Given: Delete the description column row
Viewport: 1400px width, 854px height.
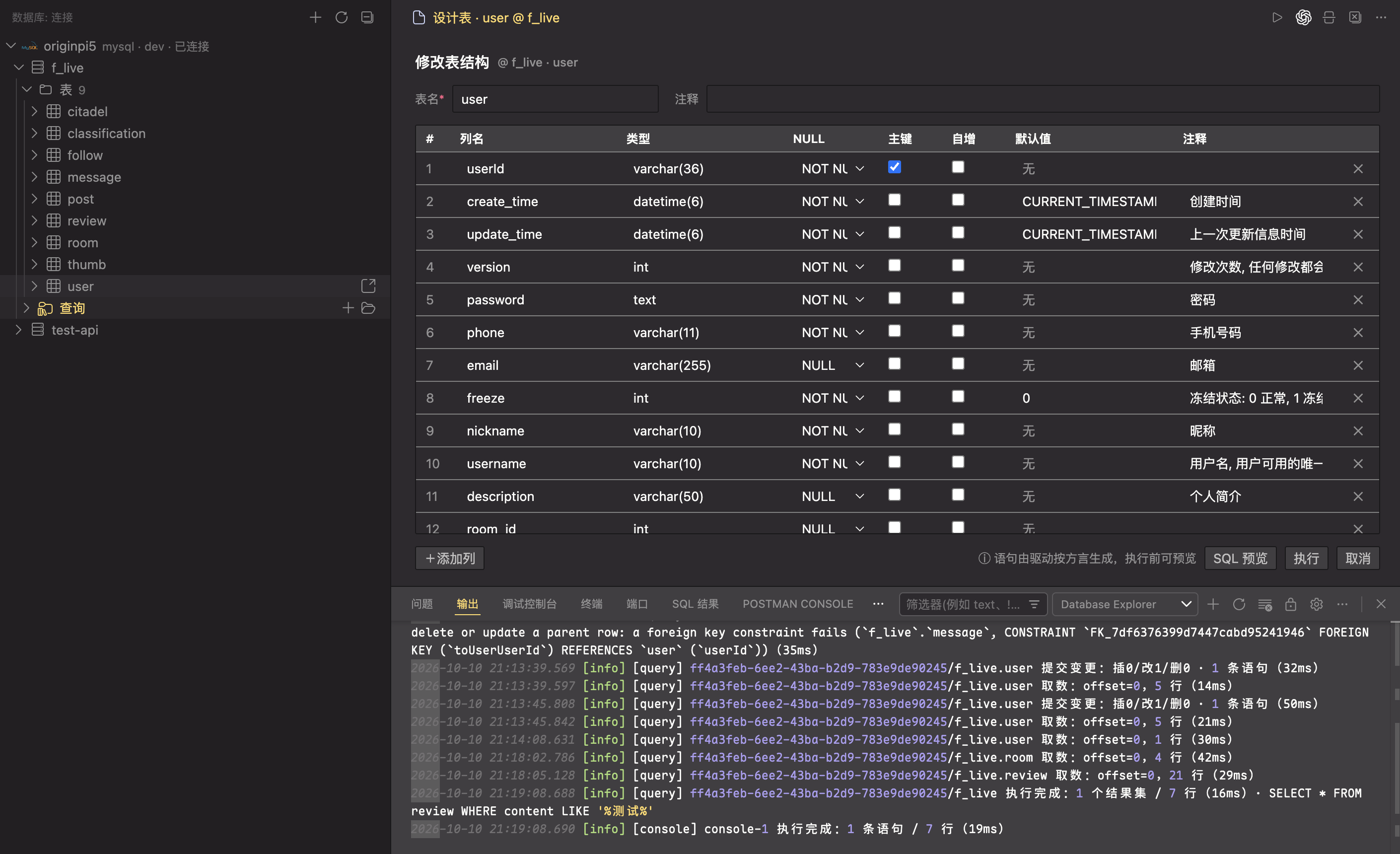Looking at the screenshot, I should tap(1358, 497).
